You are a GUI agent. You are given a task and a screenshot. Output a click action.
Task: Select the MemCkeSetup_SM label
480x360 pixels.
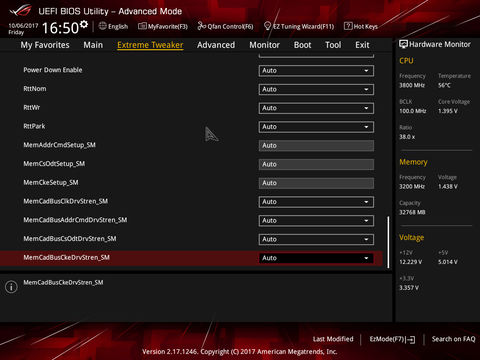(51, 182)
